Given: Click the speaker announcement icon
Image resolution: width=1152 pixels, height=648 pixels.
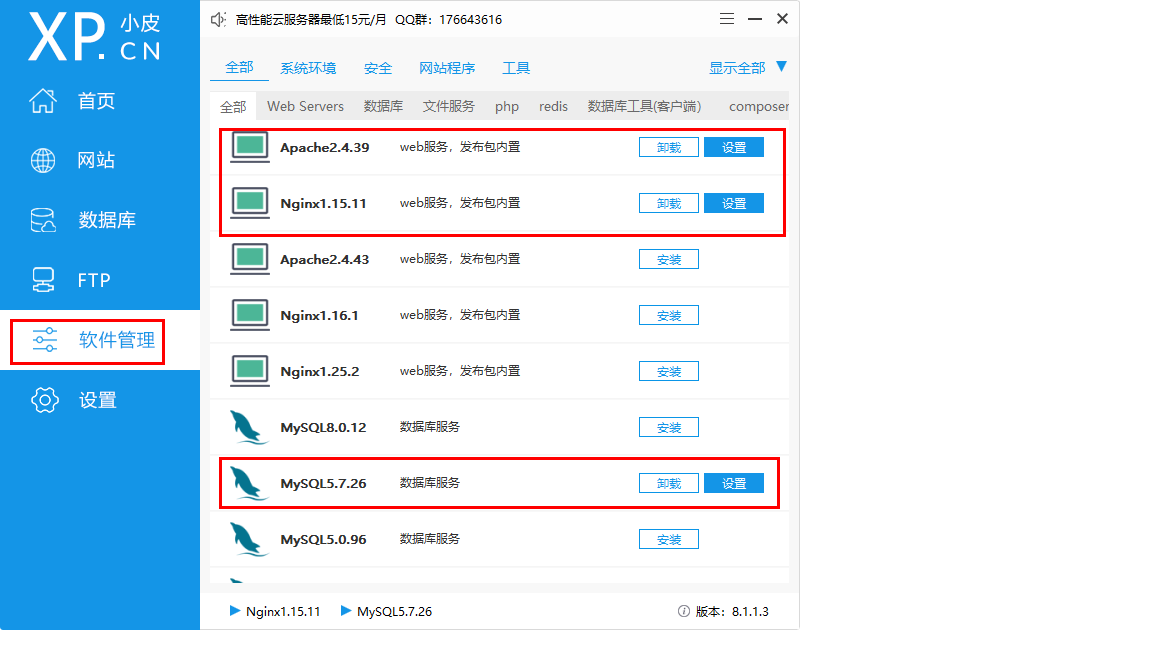Looking at the screenshot, I should (x=218, y=20).
